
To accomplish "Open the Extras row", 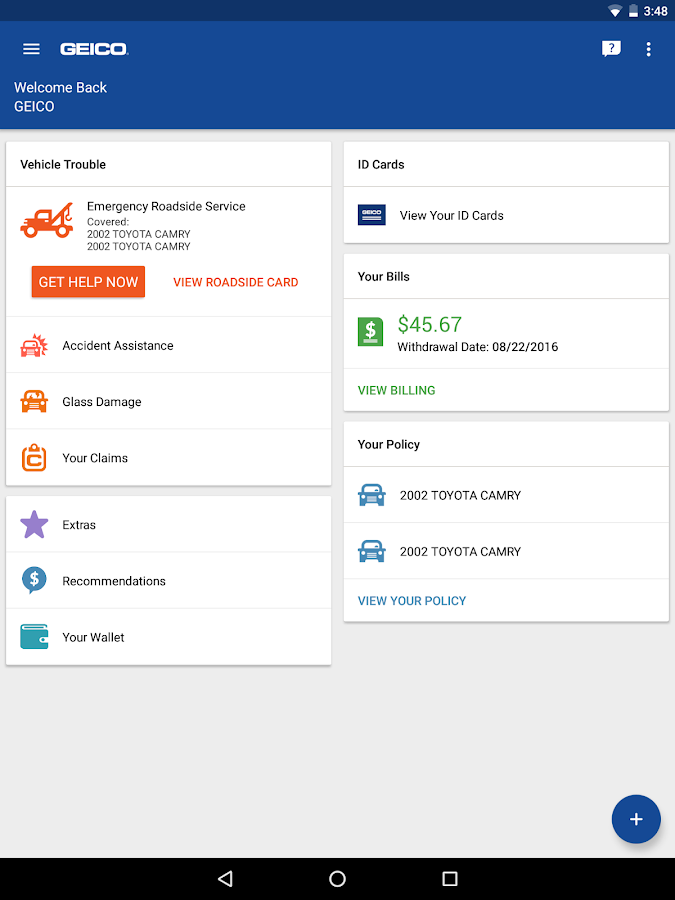I will 169,525.
